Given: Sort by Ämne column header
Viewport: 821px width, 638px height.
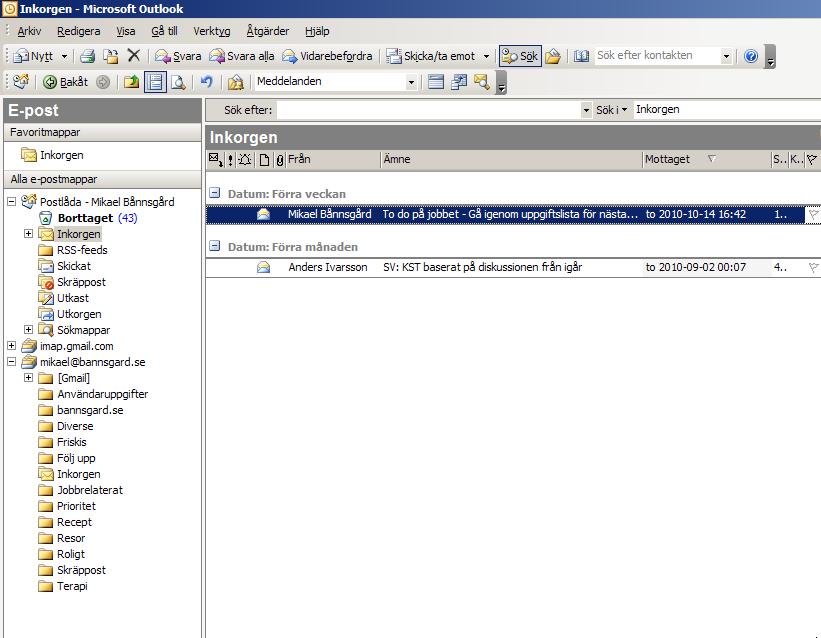Looking at the screenshot, I should tap(511, 159).
